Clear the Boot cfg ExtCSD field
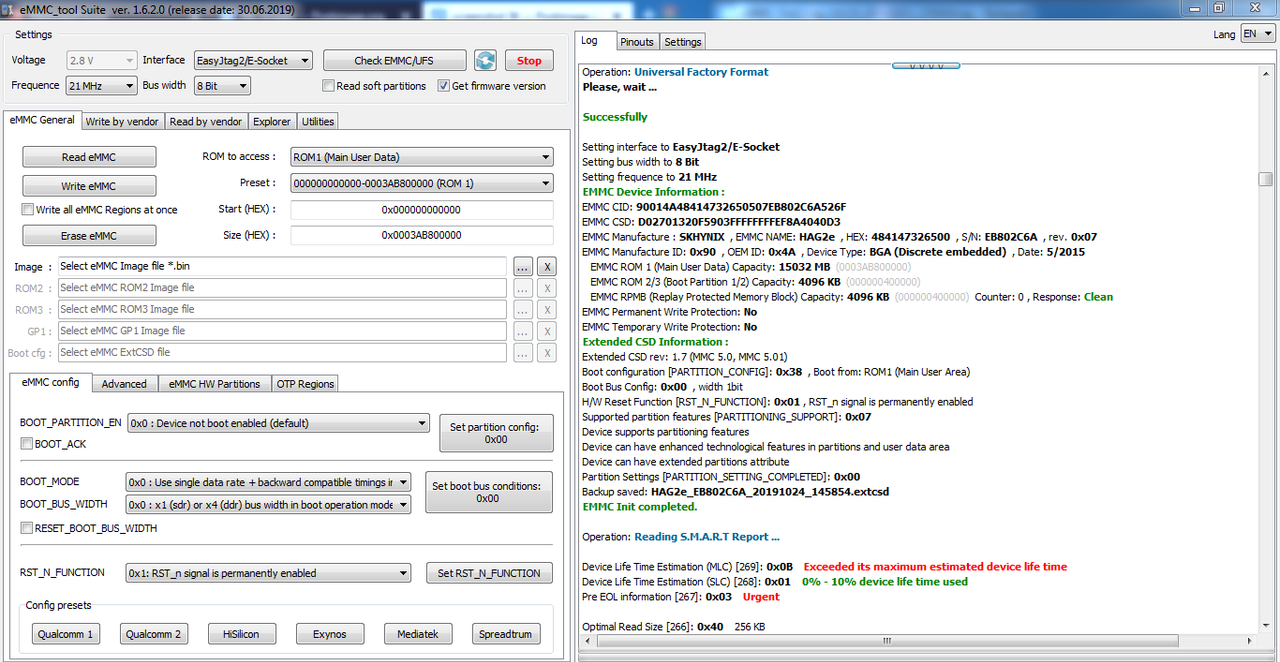 pyautogui.click(x=547, y=352)
